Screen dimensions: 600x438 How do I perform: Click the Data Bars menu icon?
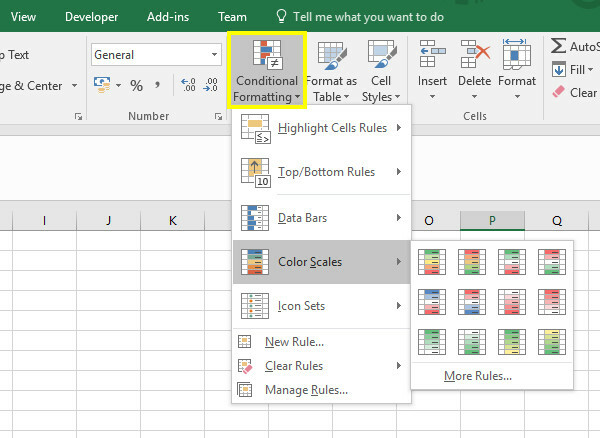(255, 218)
